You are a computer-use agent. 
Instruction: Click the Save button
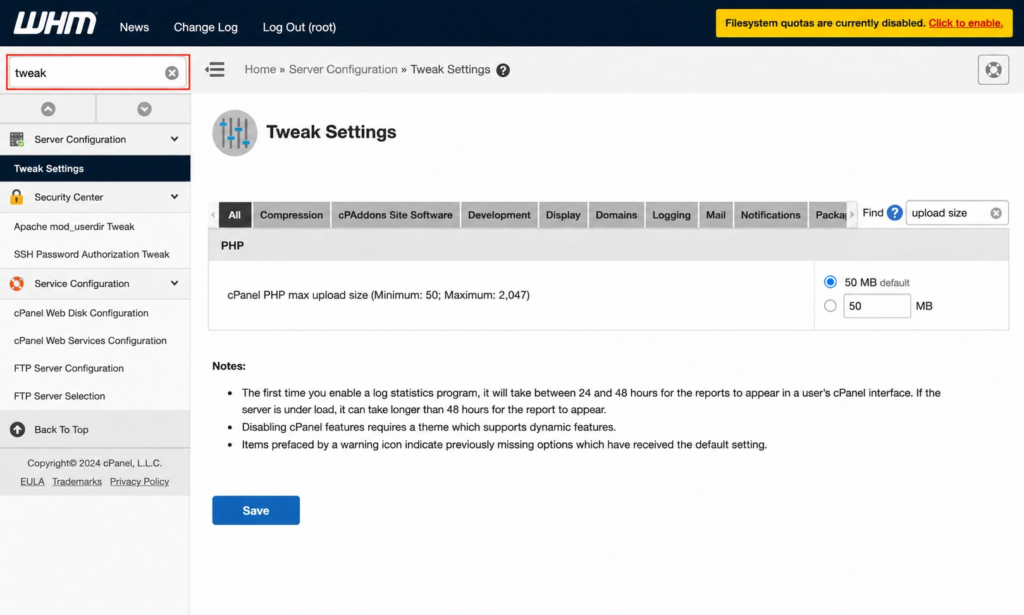(x=256, y=510)
